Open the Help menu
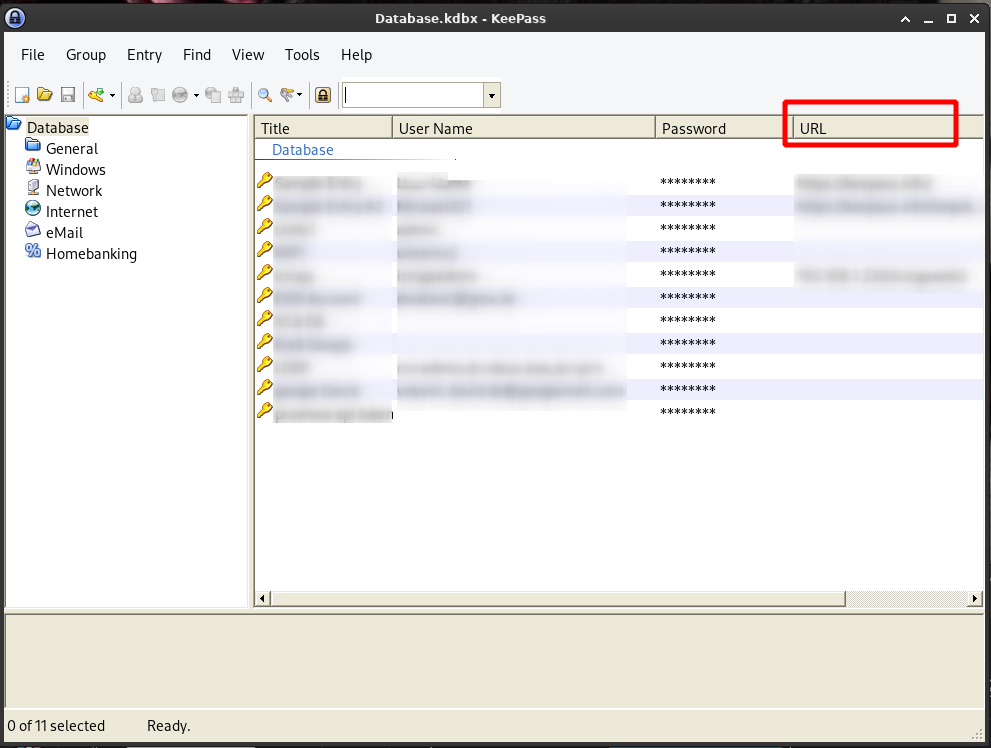 tap(356, 55)
